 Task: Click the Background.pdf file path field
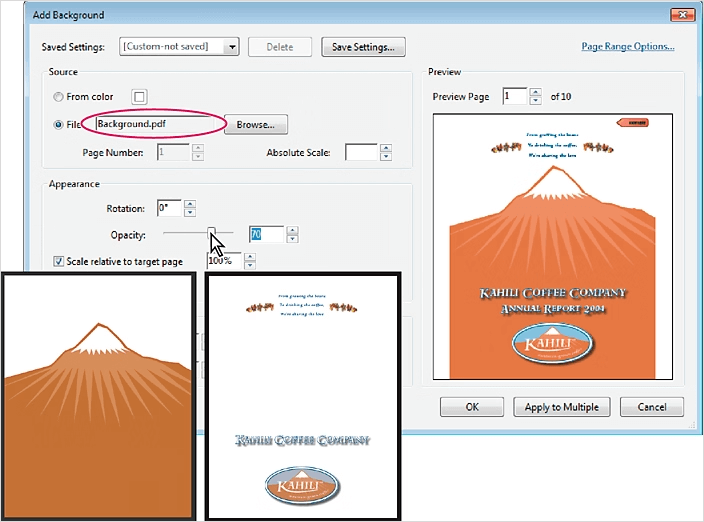tap(155, 124)
